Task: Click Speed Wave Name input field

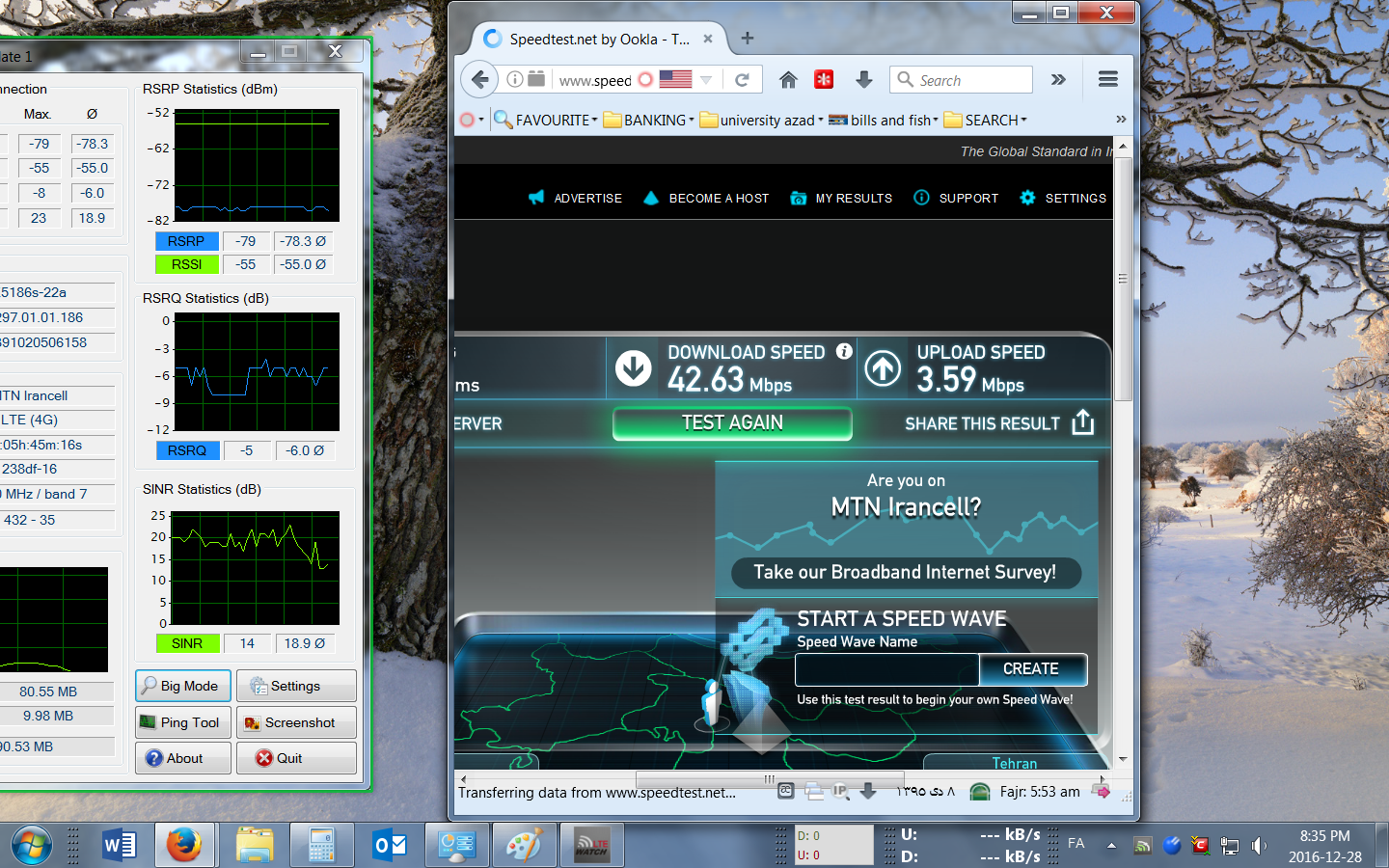Action: [886, 669]
